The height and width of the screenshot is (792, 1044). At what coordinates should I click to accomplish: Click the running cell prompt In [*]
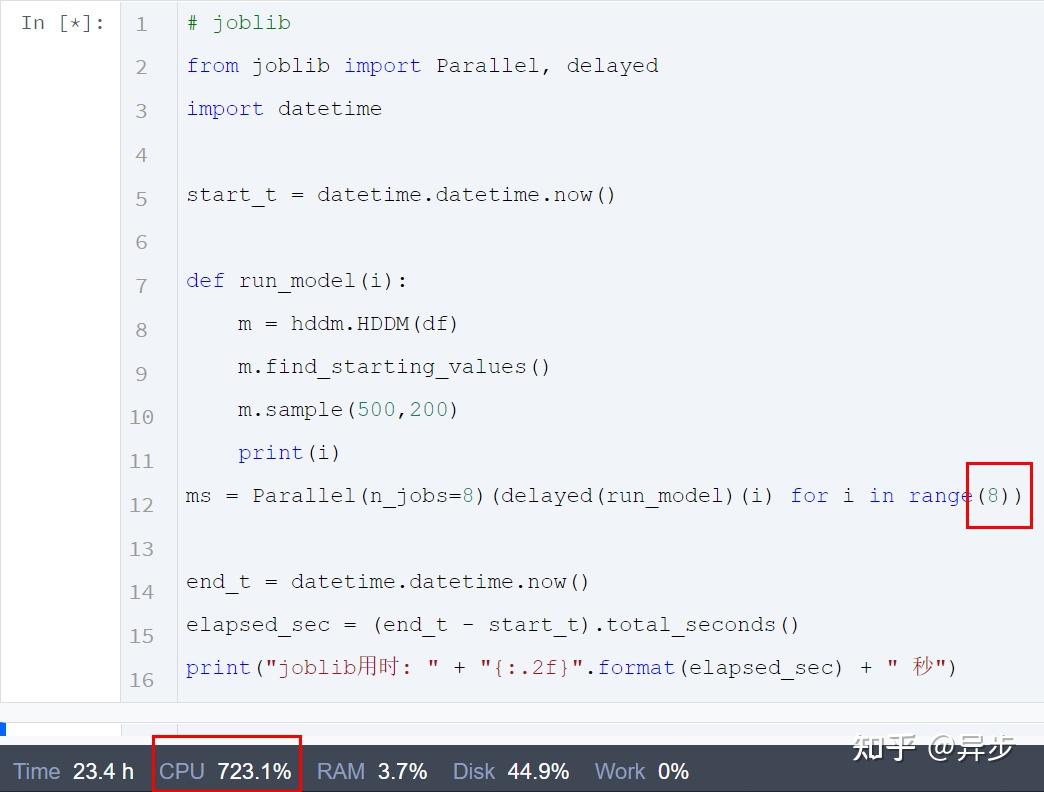point(63,23)
